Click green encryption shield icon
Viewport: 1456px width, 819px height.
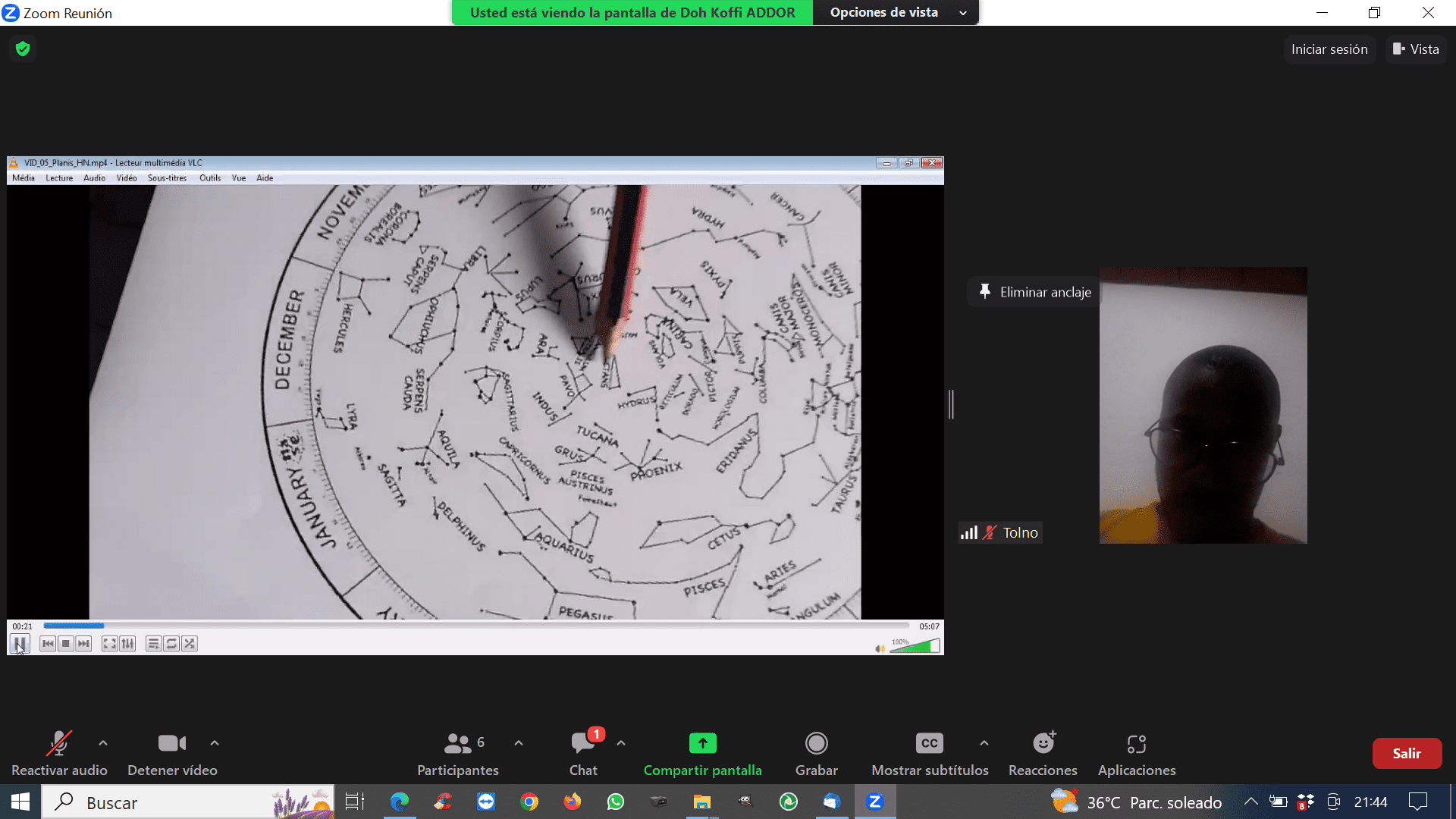click(23, 49)
